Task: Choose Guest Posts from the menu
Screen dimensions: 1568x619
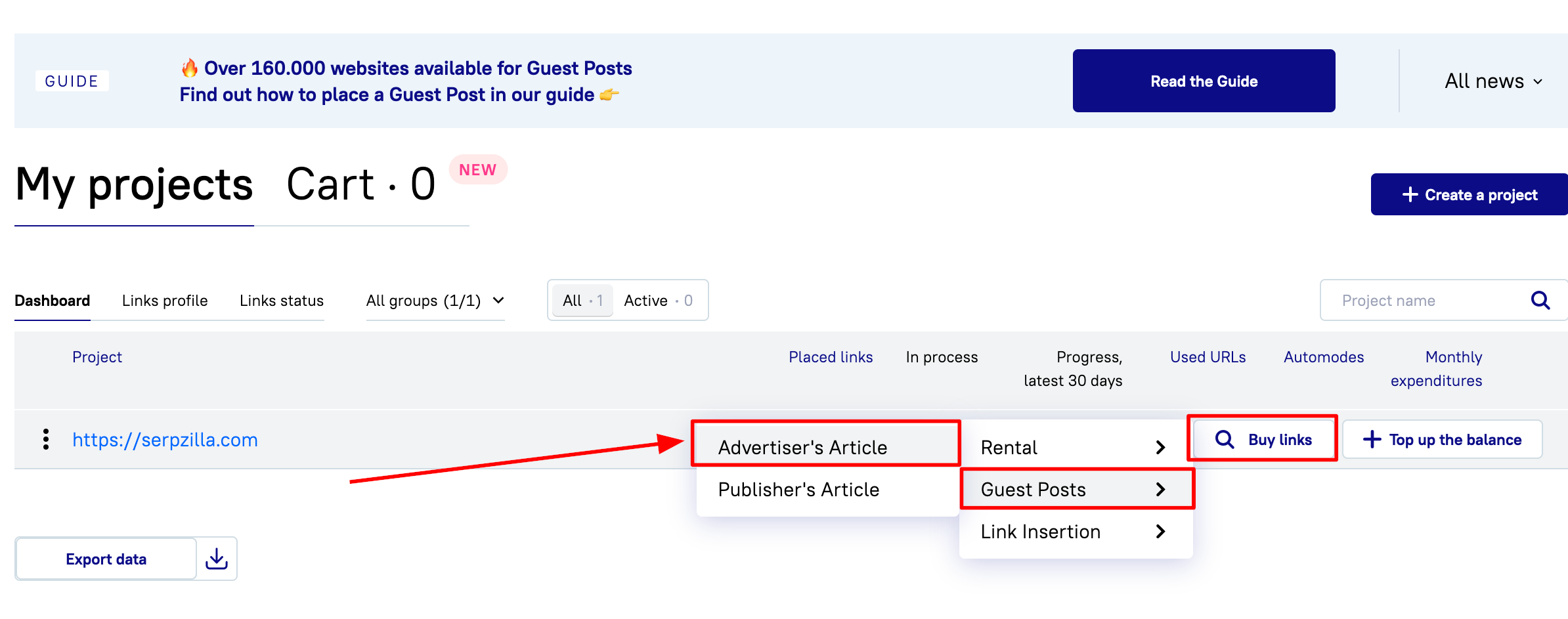Action: 1075,490
